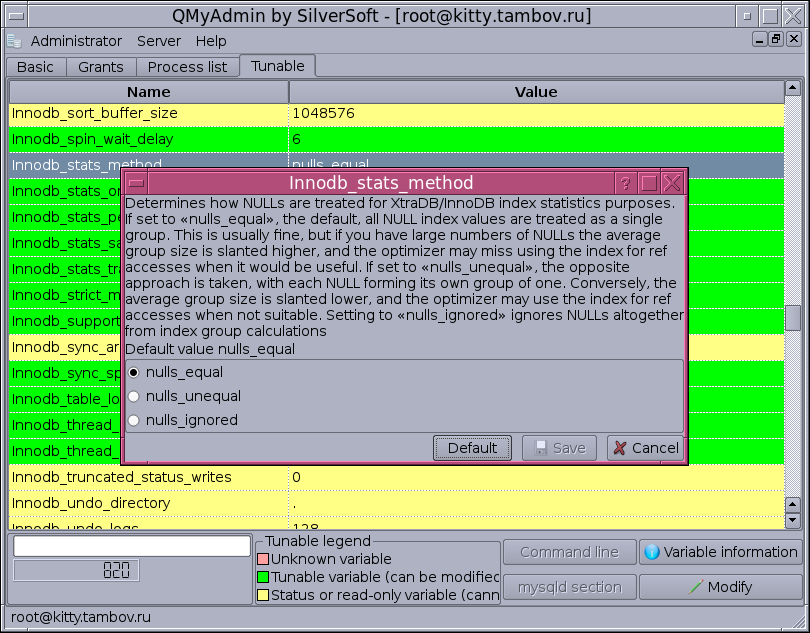The image size is (810, 633).
Task: Click the red X Cancel icon in dialog
Action: point(620,448)
